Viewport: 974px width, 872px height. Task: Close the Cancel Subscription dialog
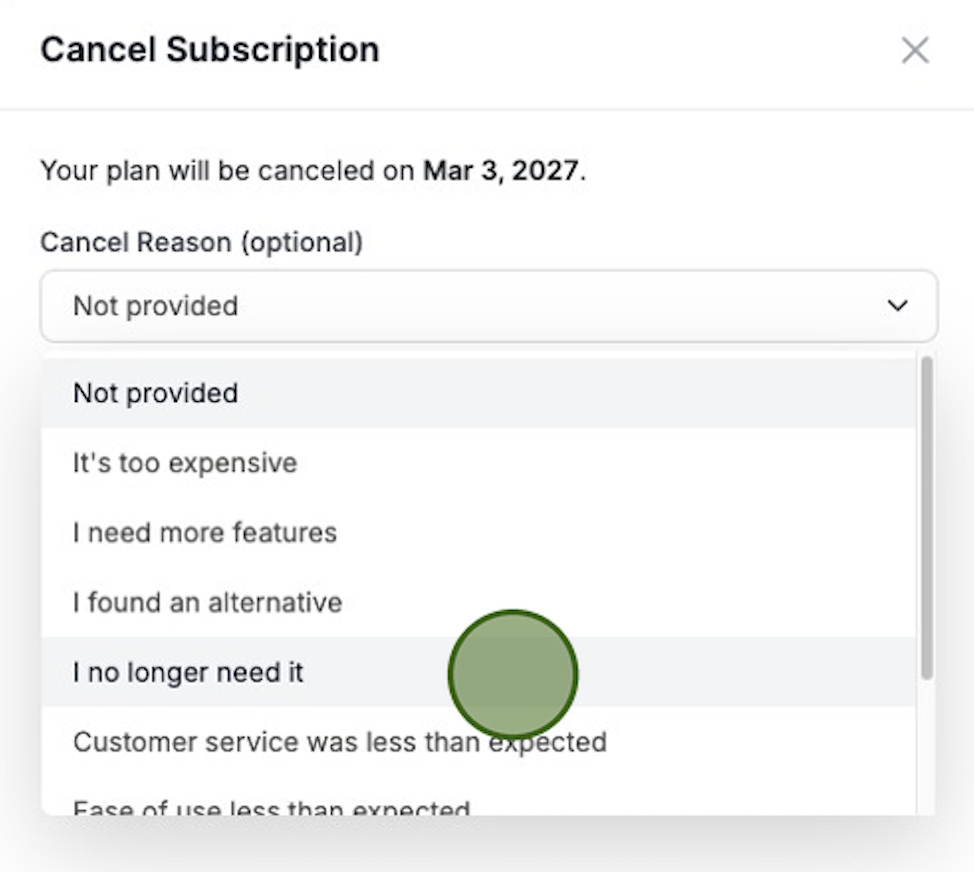(915, 50)
